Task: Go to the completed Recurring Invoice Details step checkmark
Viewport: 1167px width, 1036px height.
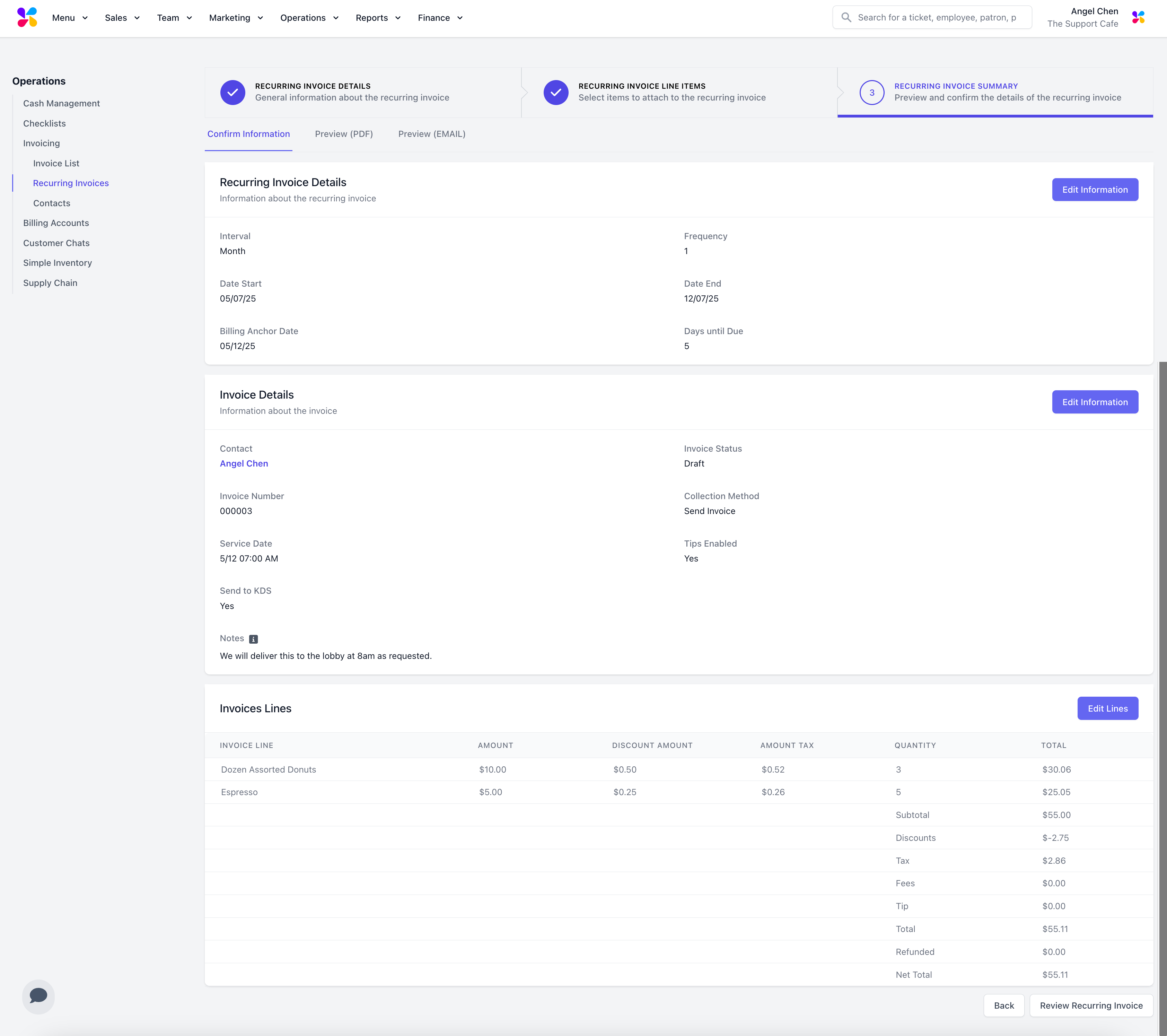Action: [x=232, y=93]
